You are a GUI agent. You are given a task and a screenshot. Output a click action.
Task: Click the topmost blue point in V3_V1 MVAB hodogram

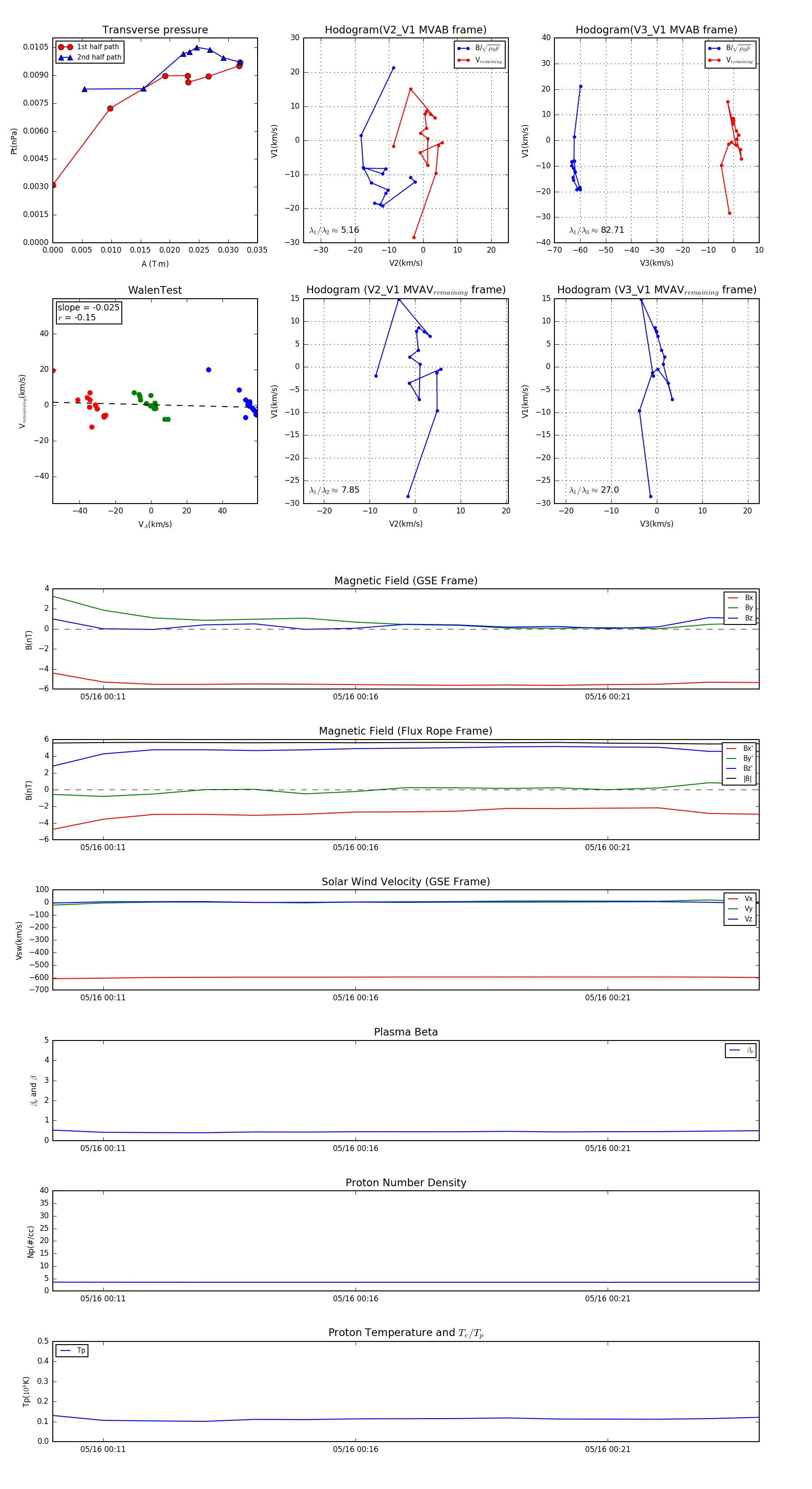point(581,87)
